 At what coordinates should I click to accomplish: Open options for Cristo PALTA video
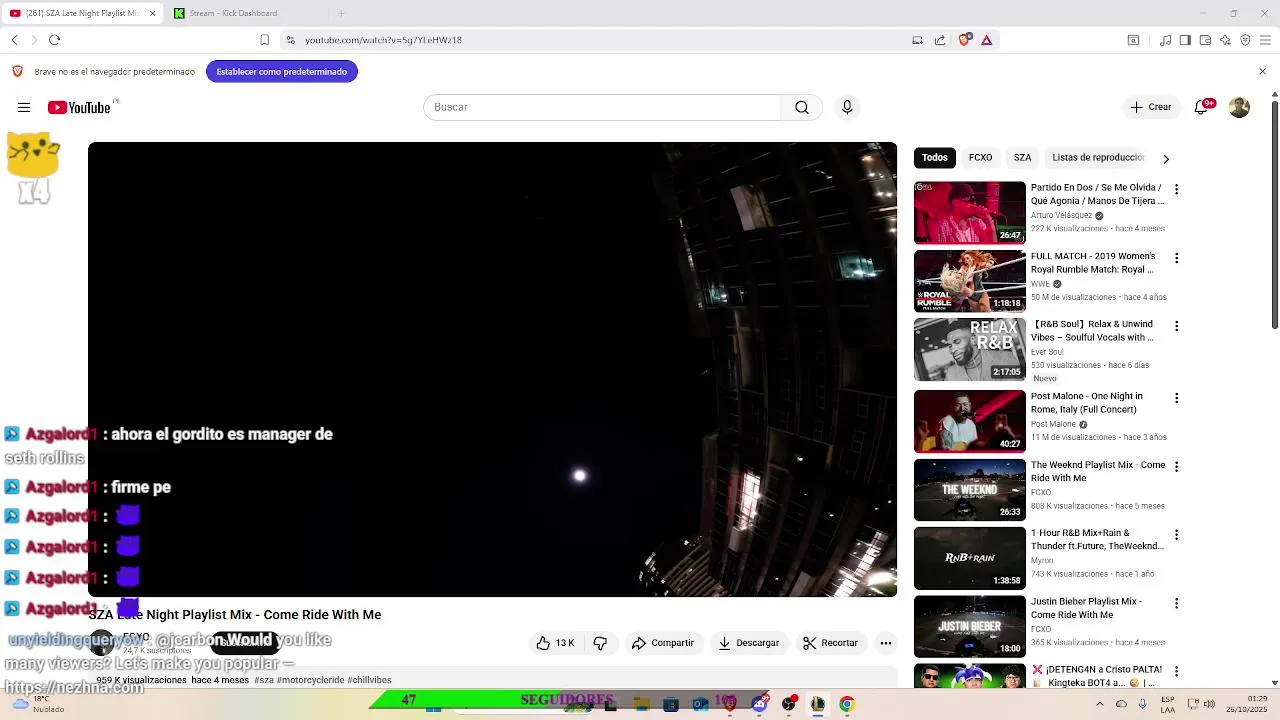pyautogui.click(x=1176, y=671)
